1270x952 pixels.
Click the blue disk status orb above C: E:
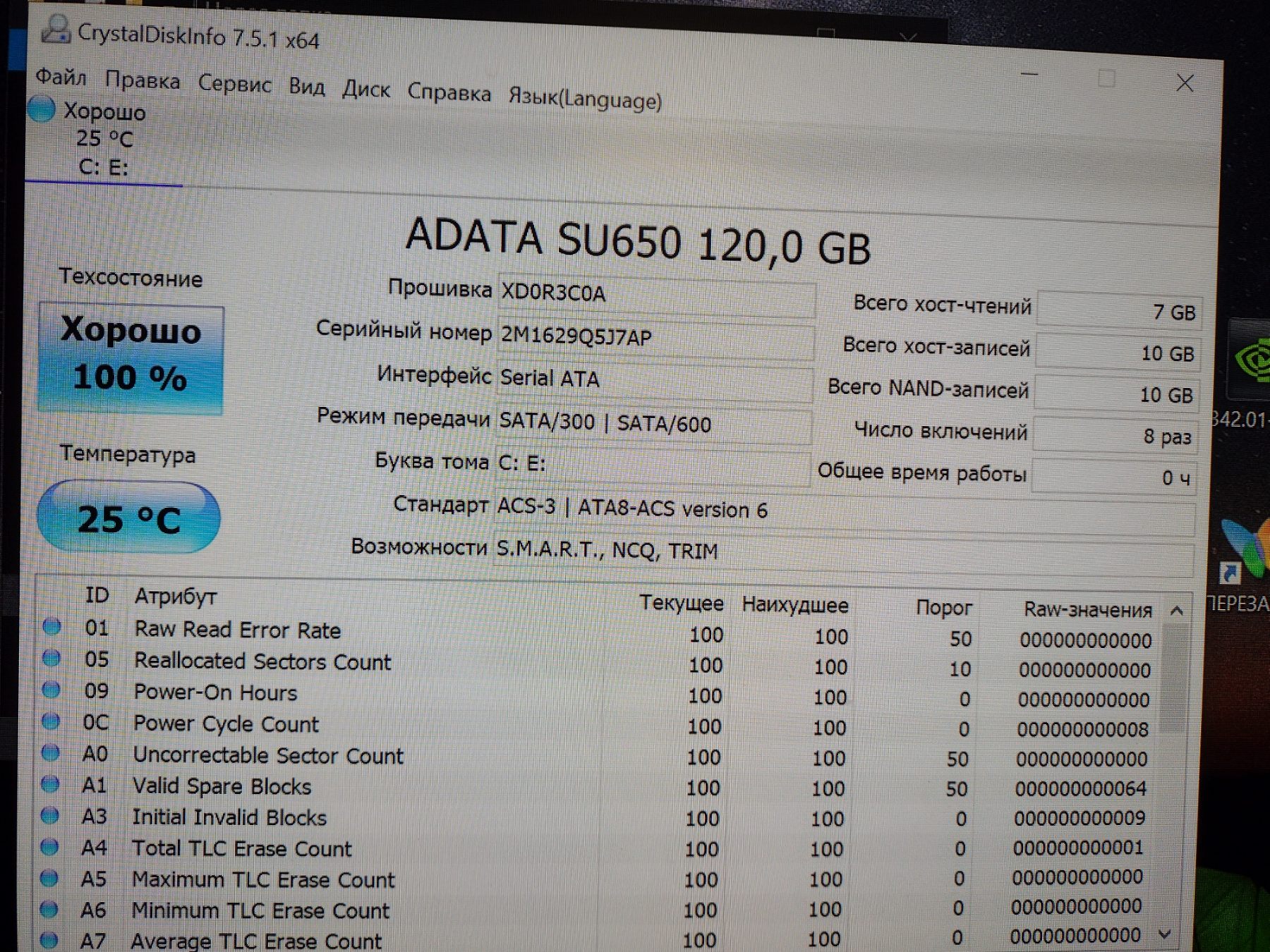click(42, 109)
